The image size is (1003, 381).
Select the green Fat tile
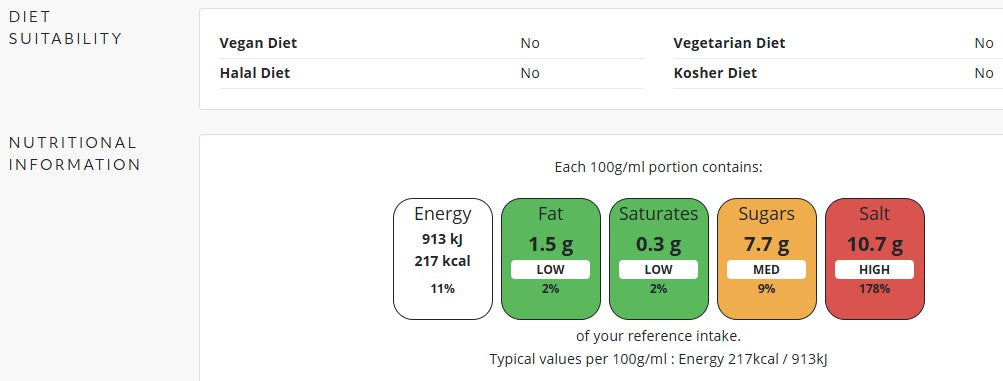(x=551, y=259)
